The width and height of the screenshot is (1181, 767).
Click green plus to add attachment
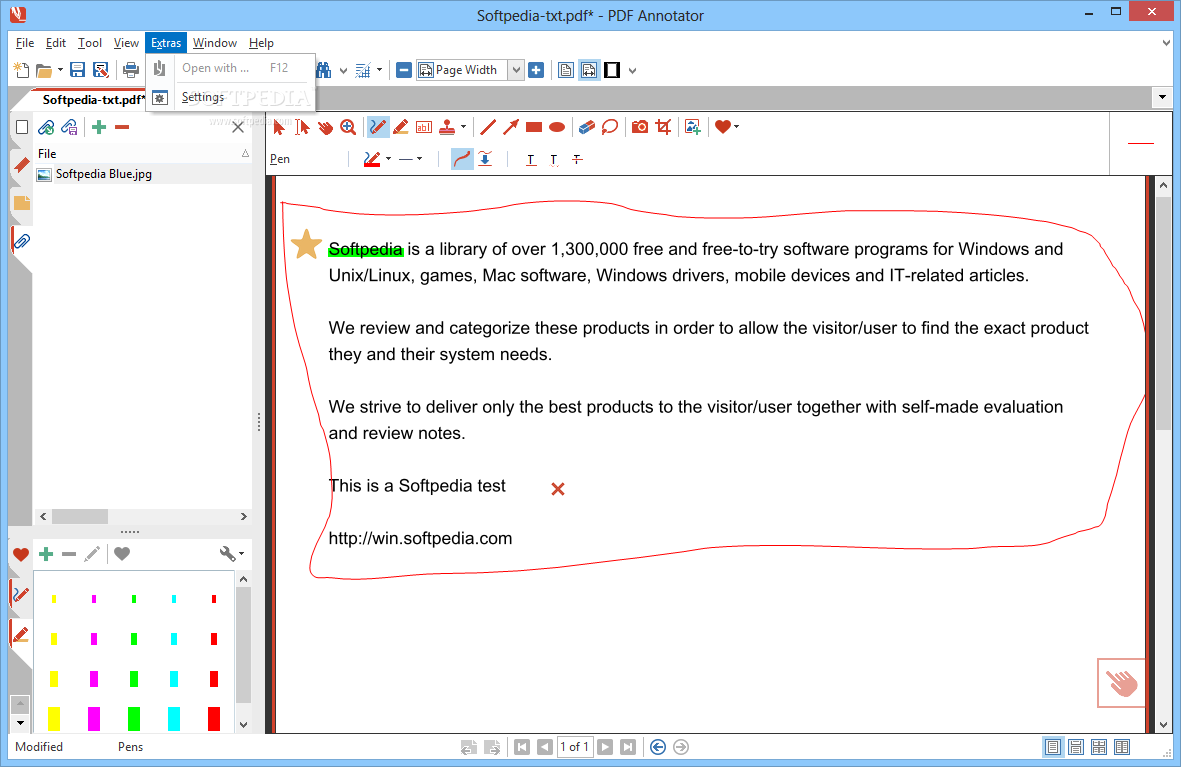[99, 127]
